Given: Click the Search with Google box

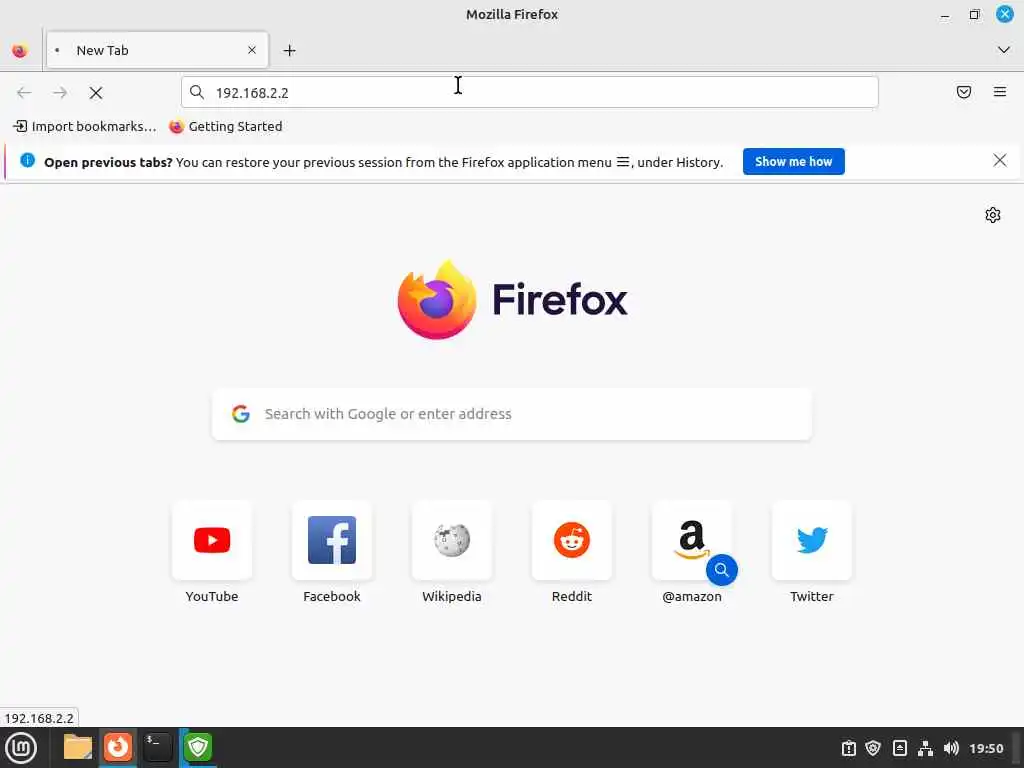Looking at the screenshot, I should (x=511, y=414).
